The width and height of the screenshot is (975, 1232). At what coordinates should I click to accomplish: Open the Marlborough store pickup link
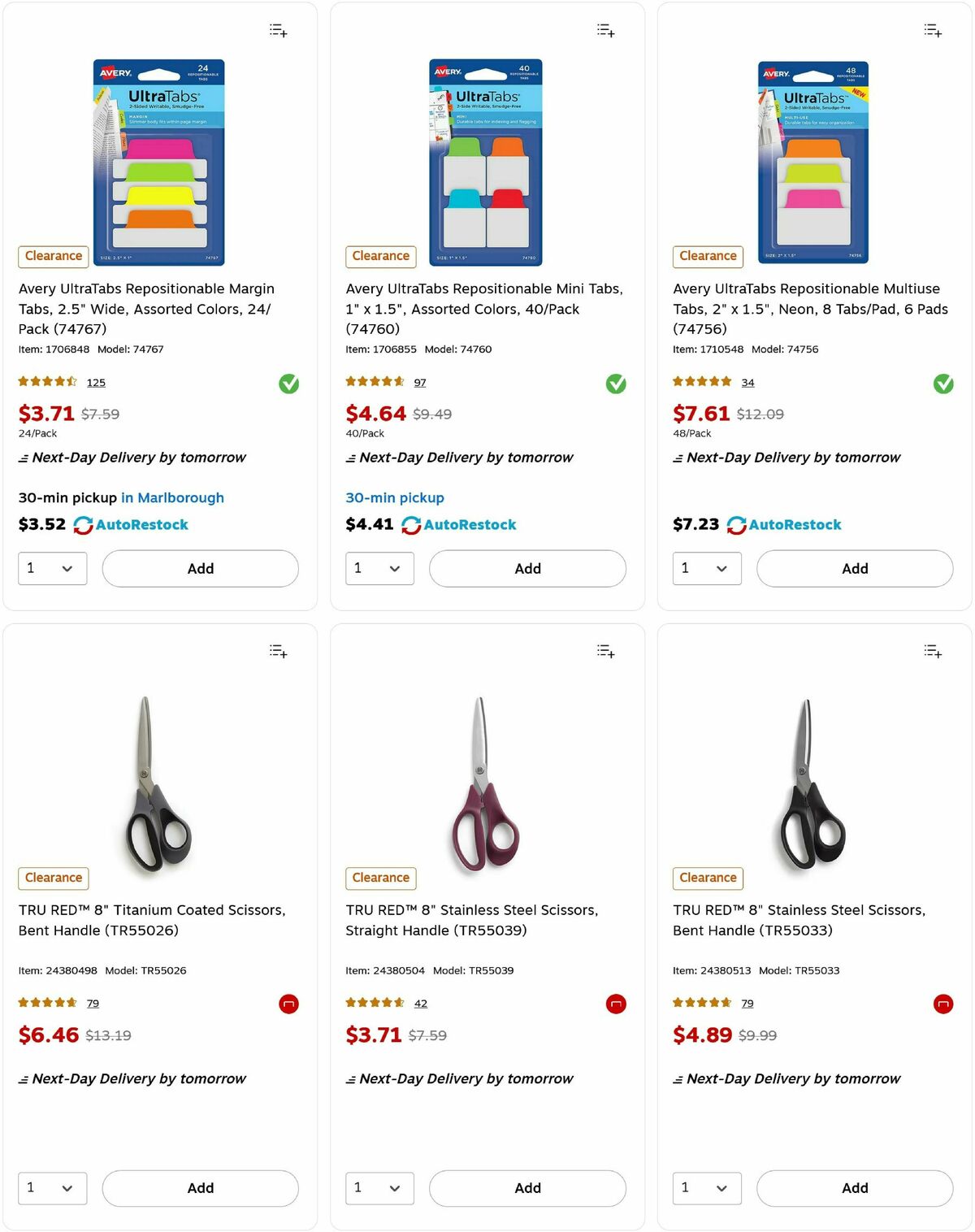click(x=173, y=497)
